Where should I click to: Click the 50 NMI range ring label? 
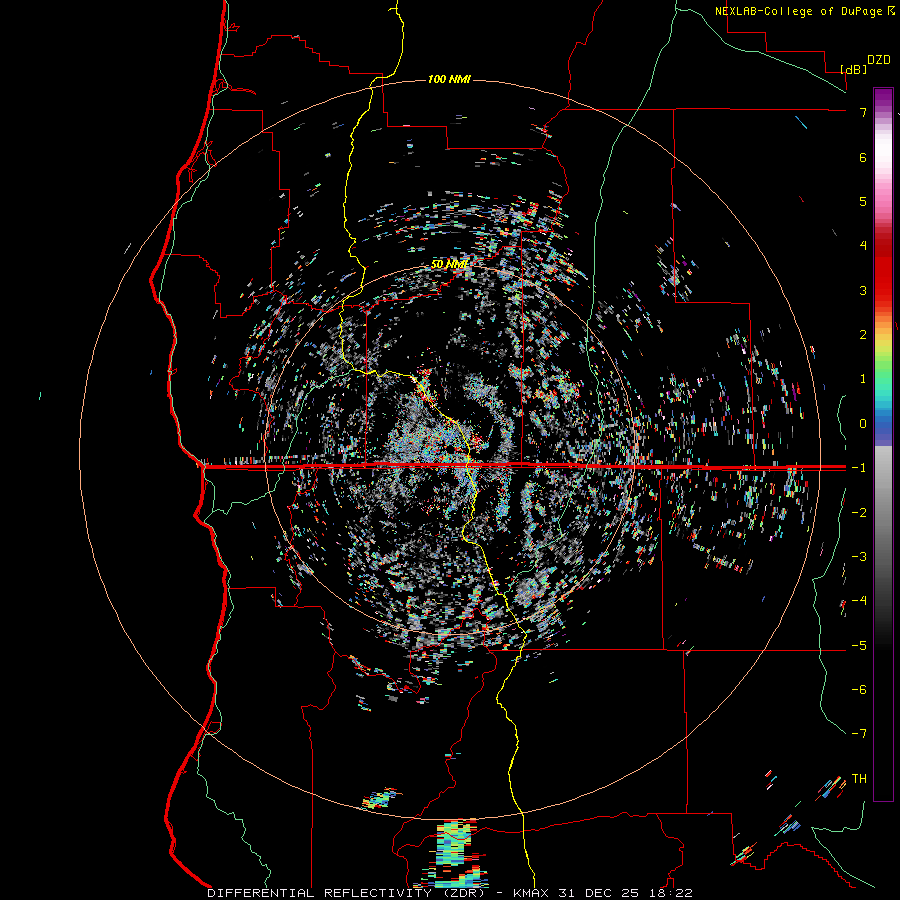click(449, 264)
